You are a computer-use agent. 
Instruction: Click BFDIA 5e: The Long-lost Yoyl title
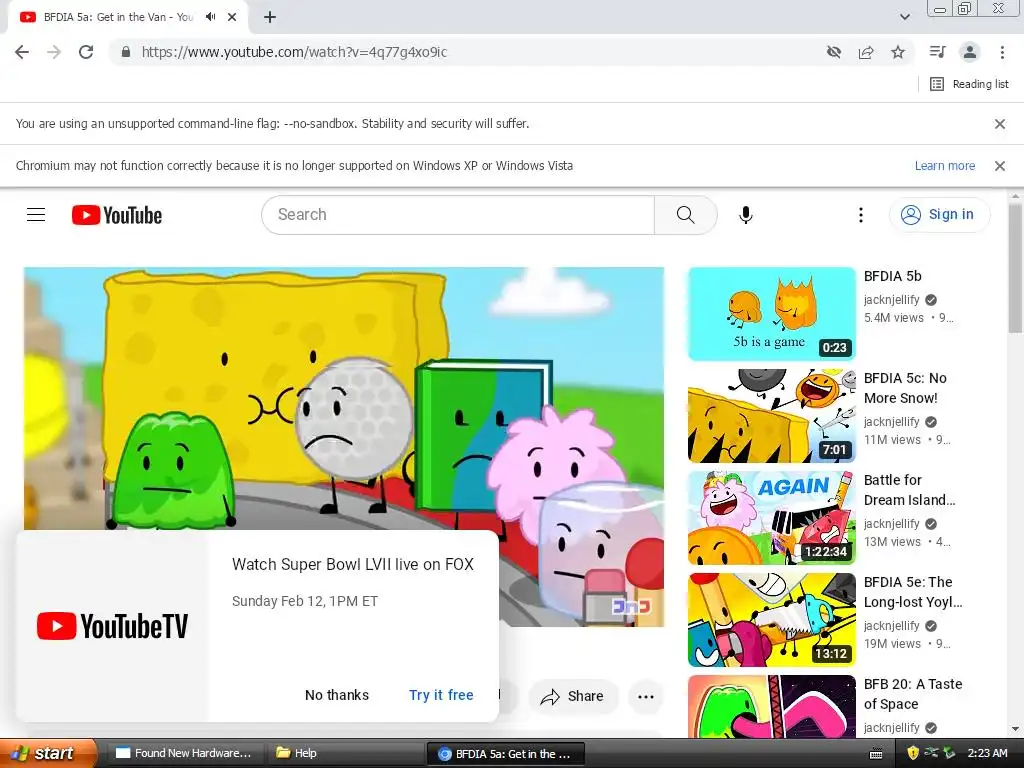coord(912,592)
